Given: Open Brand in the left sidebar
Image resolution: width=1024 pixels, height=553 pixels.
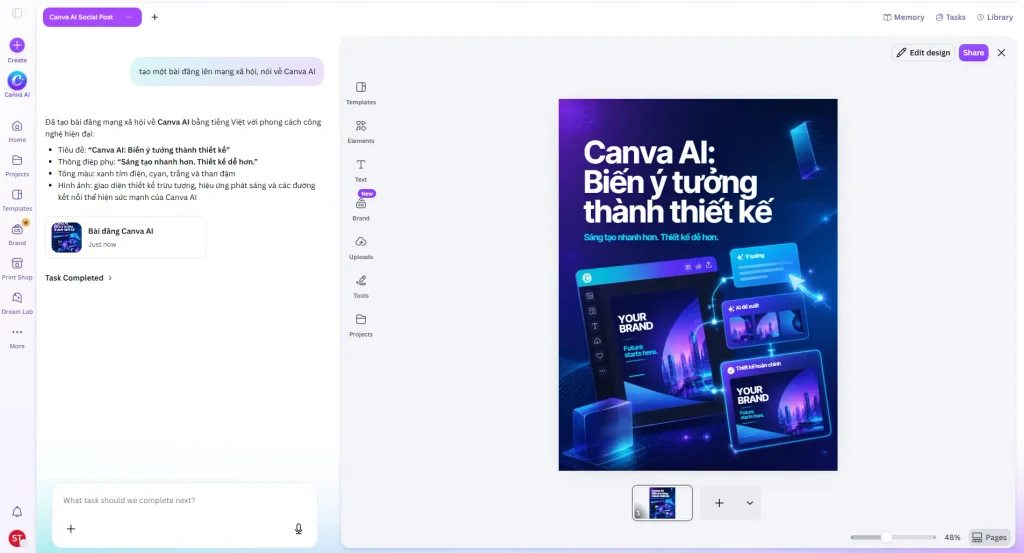Looking at the screenshot, I should click(17, 234).
